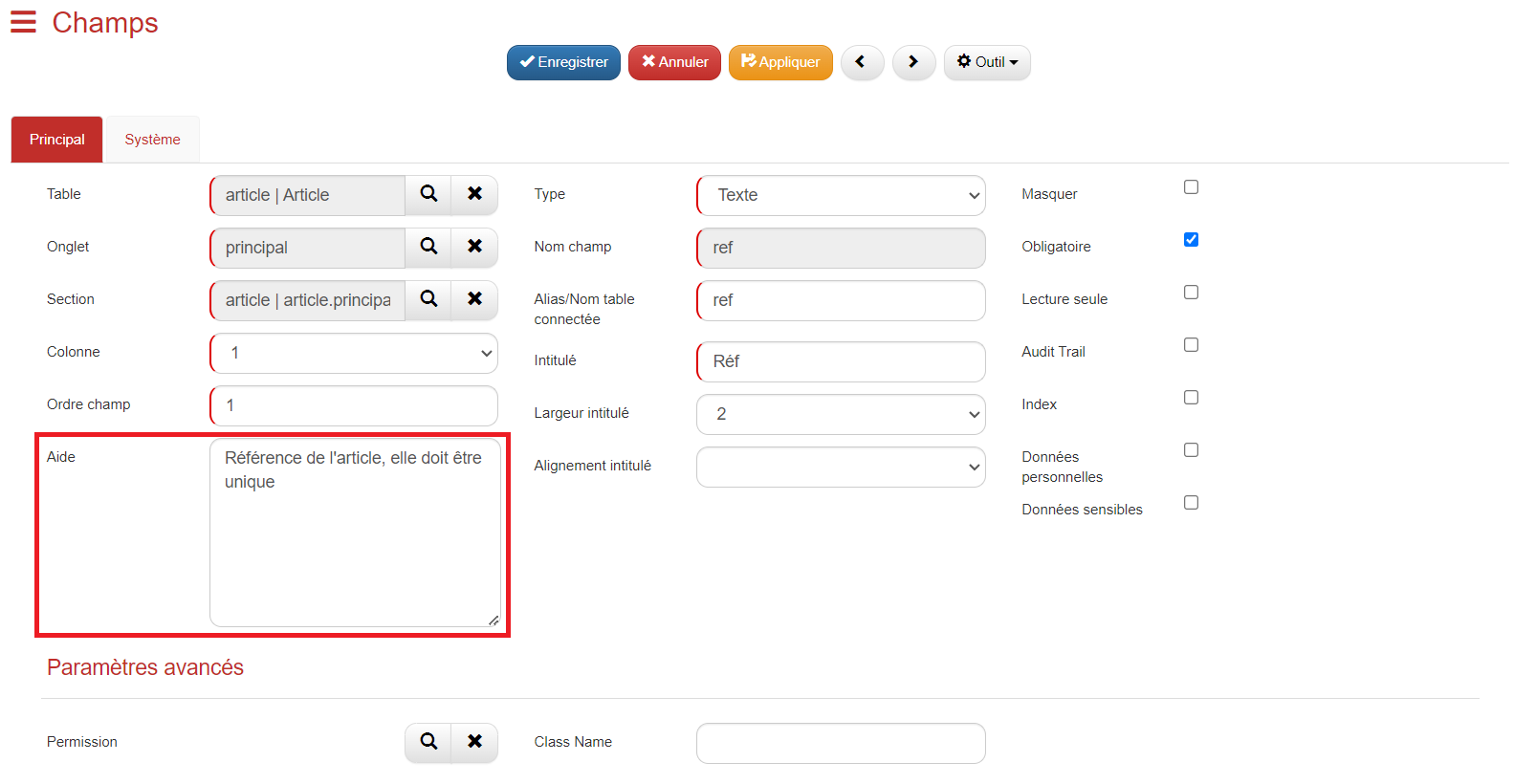Image resolution: width=1514 pixels, height=784 pixels.
Task: Click the Table field showing article | Article
Action: pos(307,195)
